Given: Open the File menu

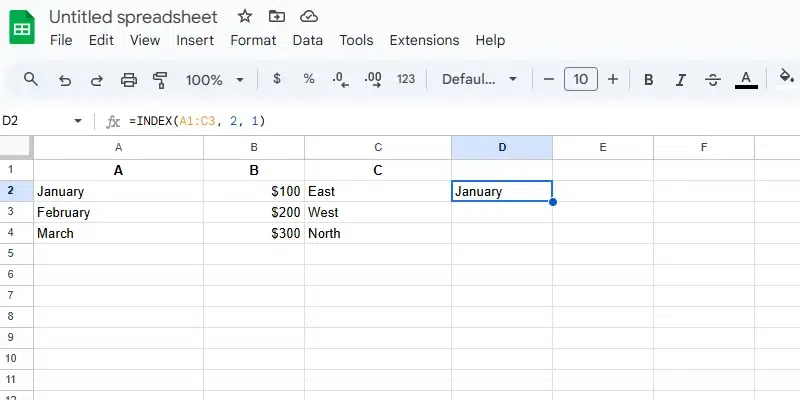Looking at the screenshot, I should click(x=61, y=40).
